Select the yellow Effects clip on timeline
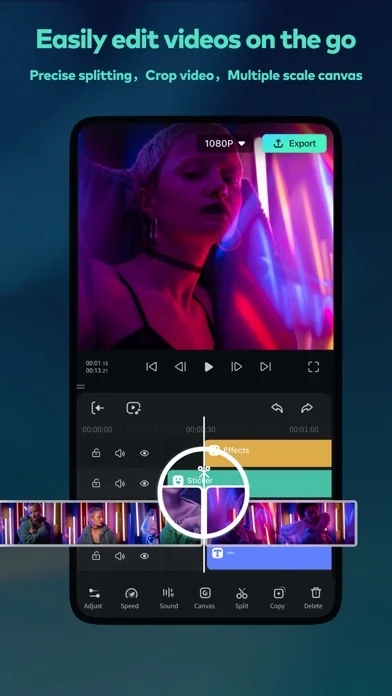The height and width of the screenshot is (696, 392). (x=269, y=453)
